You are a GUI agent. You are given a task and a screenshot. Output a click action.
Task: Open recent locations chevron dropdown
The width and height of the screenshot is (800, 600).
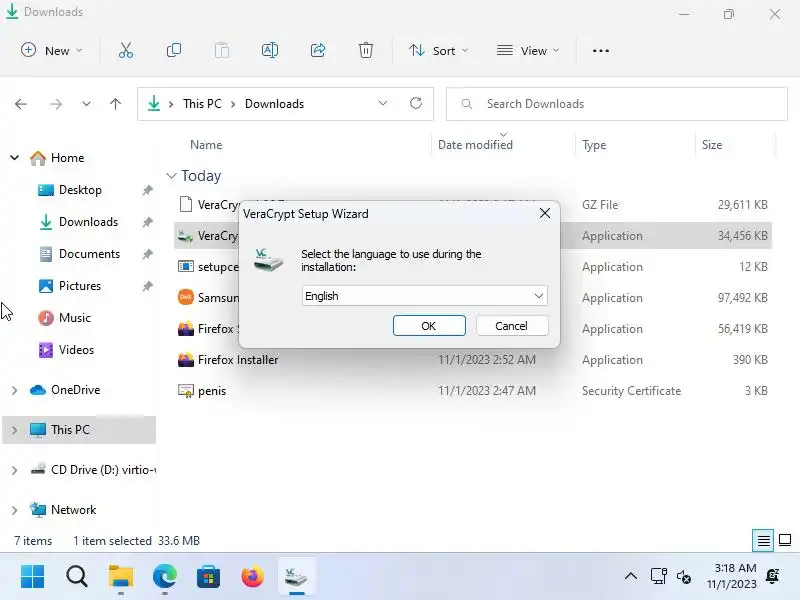(x=86, y=104)
